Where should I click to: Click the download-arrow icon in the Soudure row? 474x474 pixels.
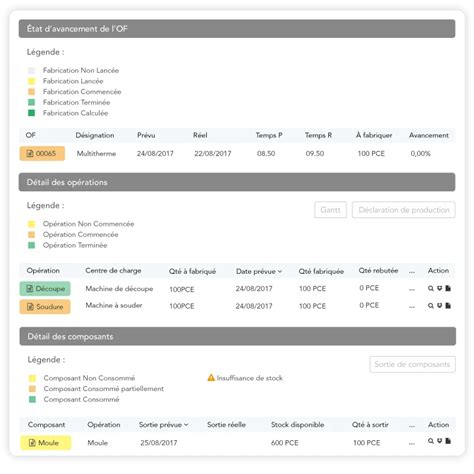point(440,305)
